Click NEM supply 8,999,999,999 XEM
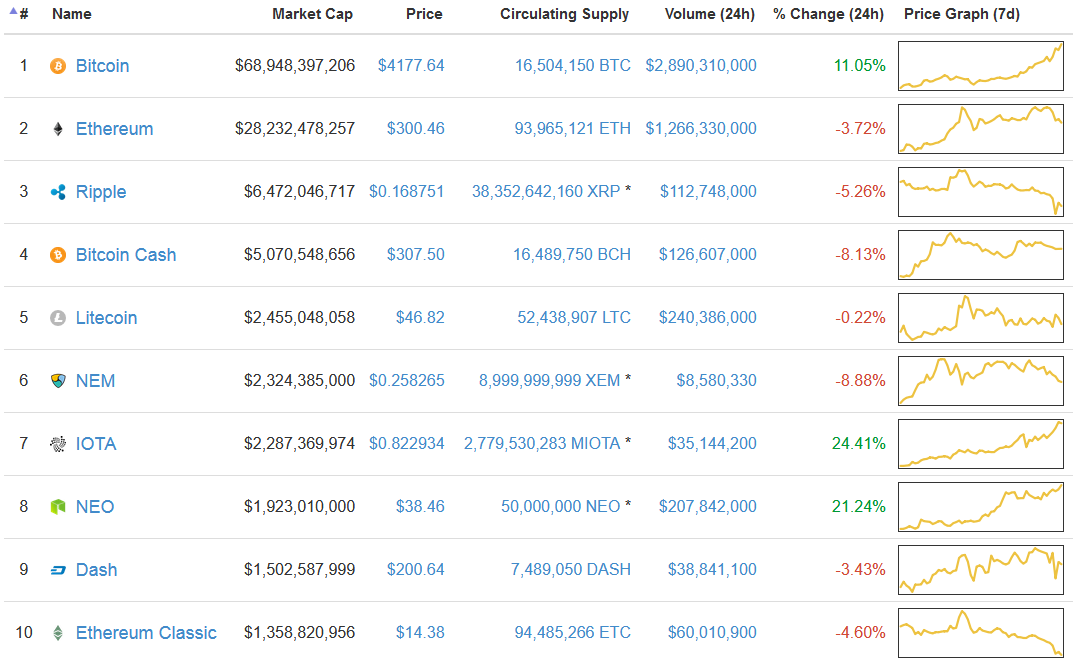 point(550,381)
